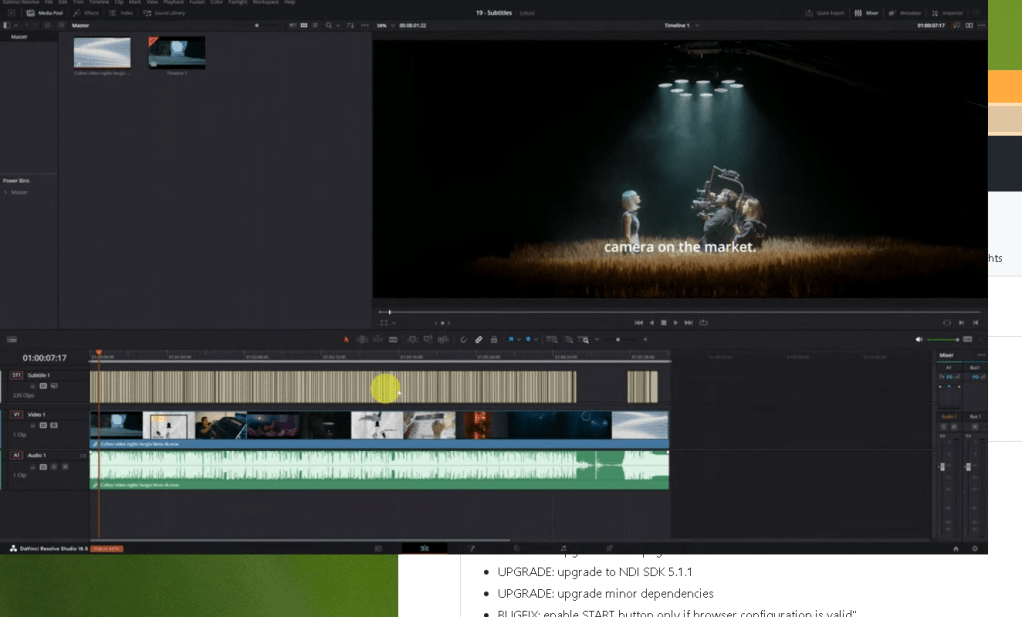
Task: Open the Index panel
Action: click(121, 13)
